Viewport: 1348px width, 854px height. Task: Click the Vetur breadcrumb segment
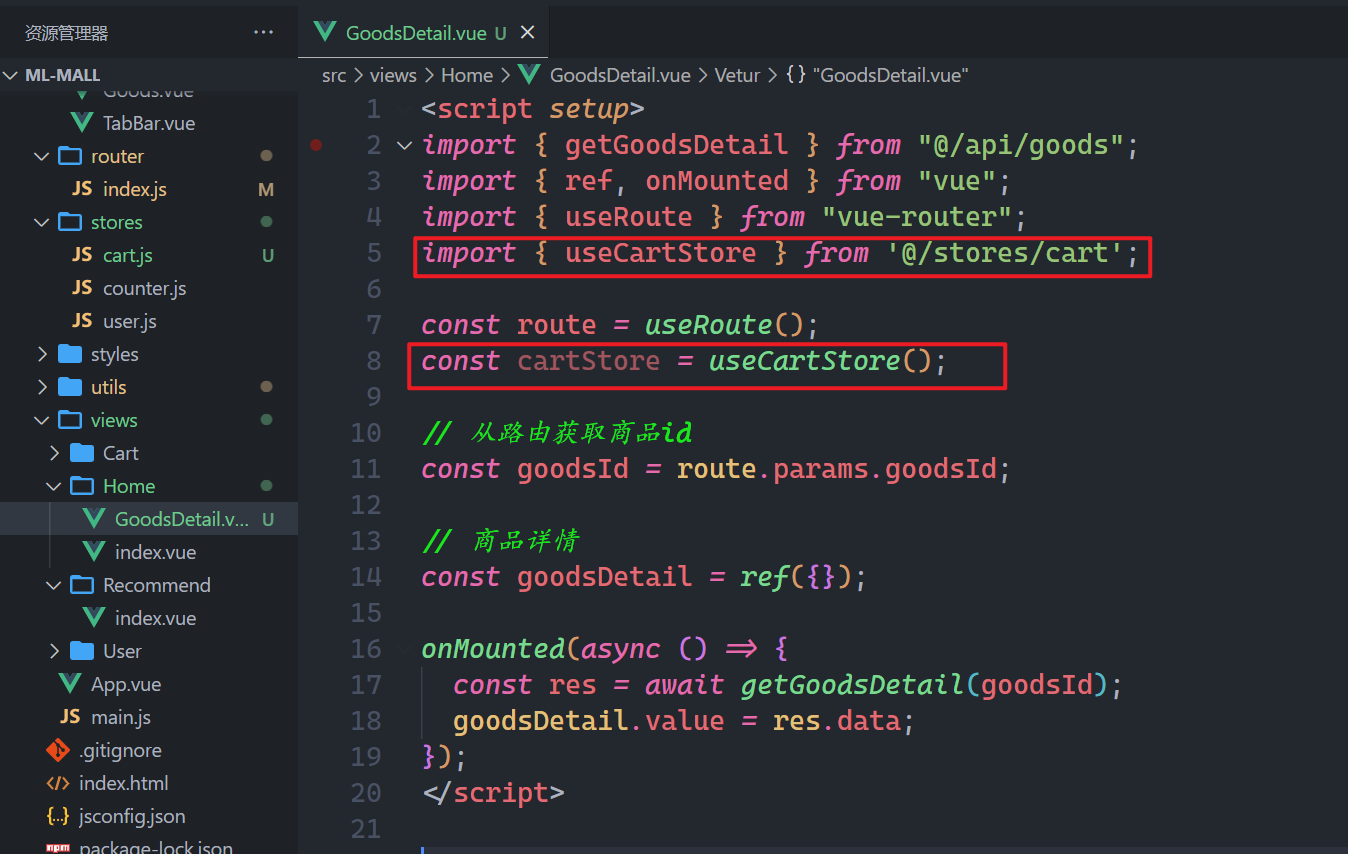737,75
